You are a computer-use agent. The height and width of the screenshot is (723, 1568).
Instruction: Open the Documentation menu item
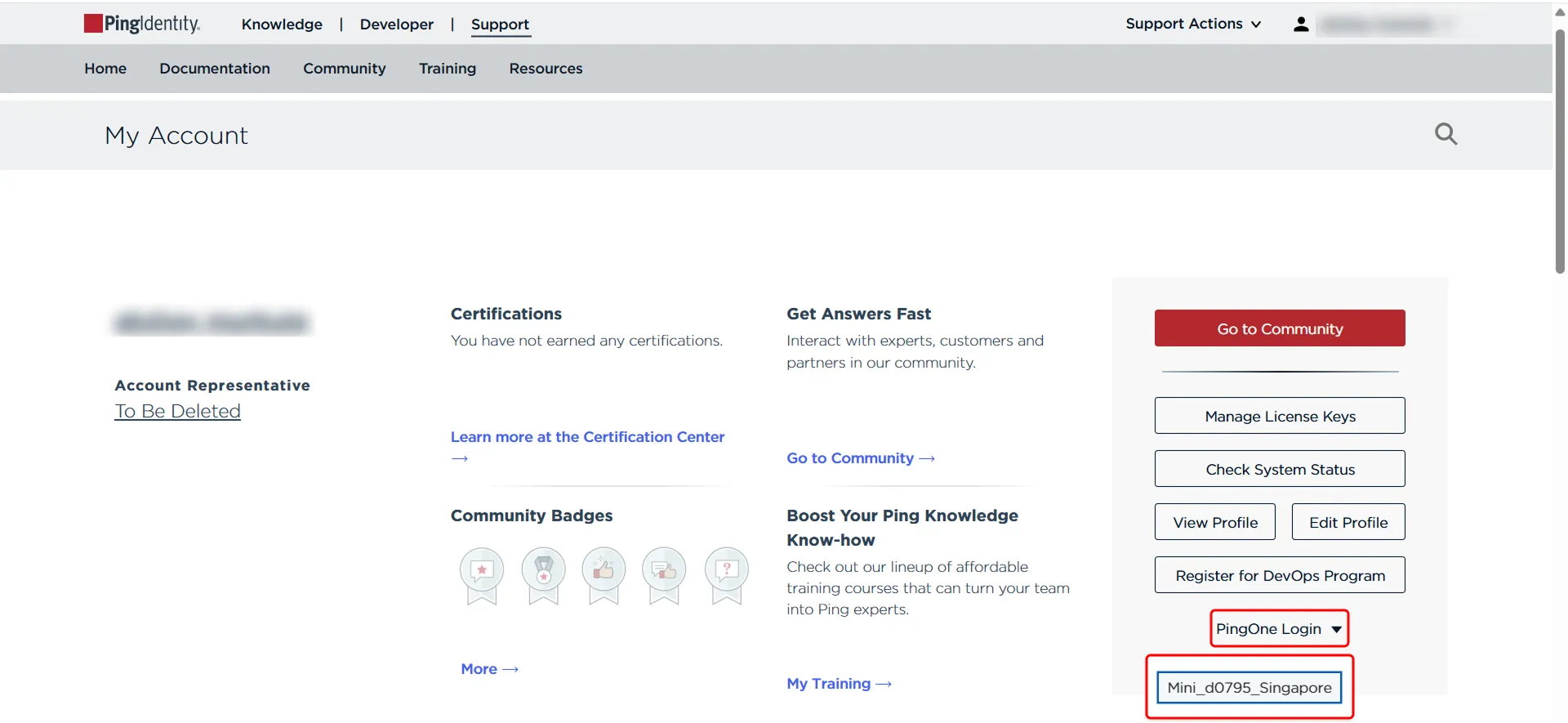[x=215, y=69]
